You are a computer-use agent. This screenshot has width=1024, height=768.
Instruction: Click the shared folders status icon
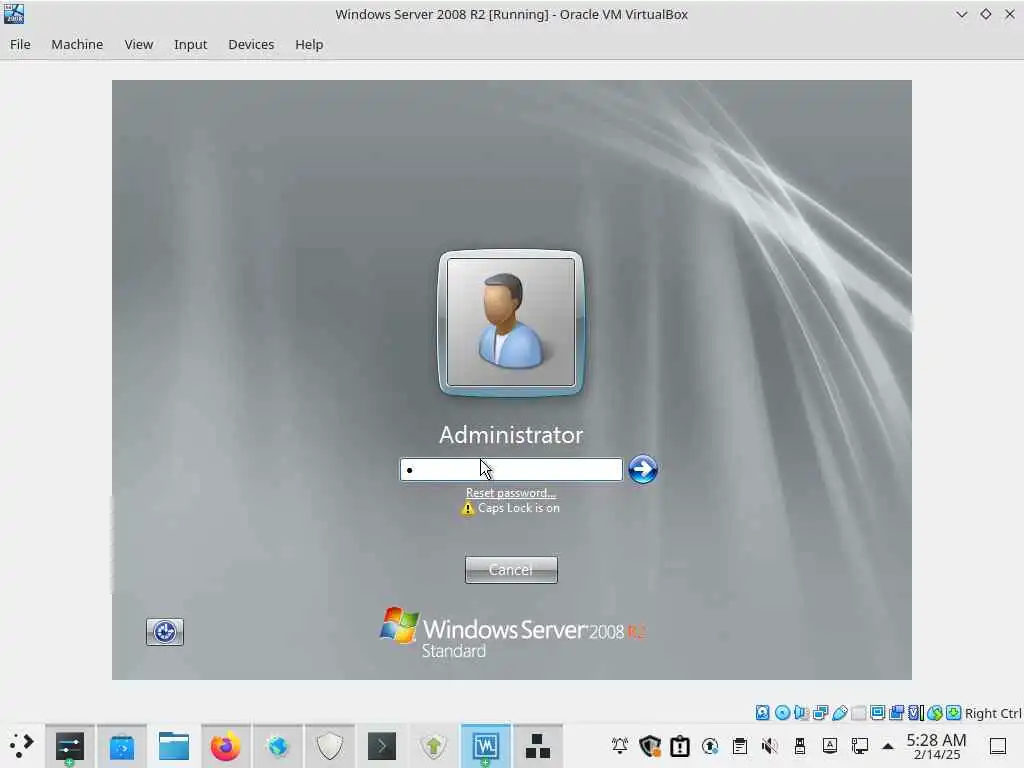[x=859, y=712]
